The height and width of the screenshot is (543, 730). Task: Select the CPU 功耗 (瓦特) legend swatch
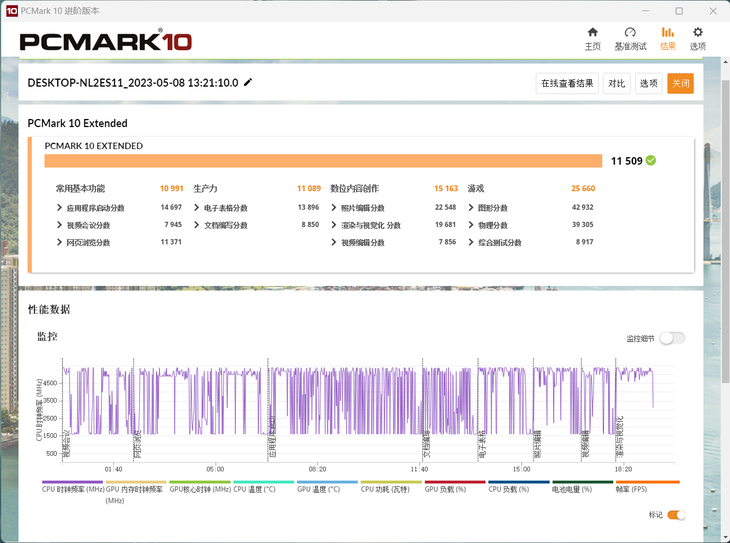pyautogui.click(x=391, y=482)
